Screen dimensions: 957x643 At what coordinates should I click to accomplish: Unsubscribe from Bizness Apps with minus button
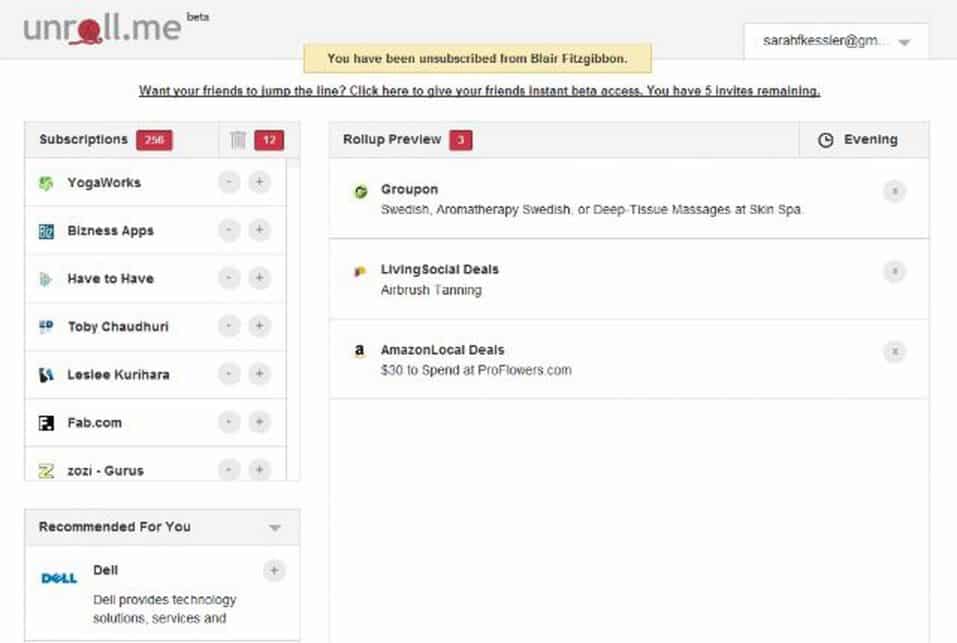(x=229, y=230)
